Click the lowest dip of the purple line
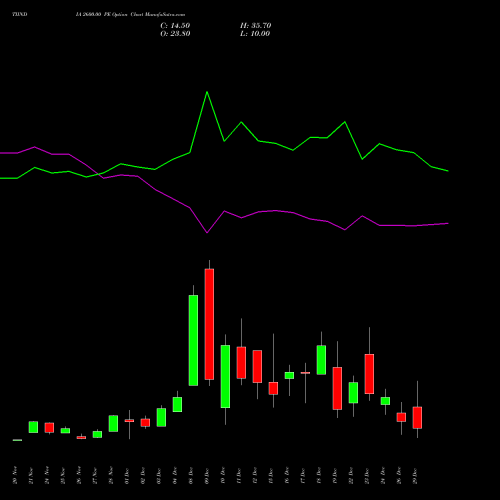This screenshot has height=500, width=500. click(207, 233)
